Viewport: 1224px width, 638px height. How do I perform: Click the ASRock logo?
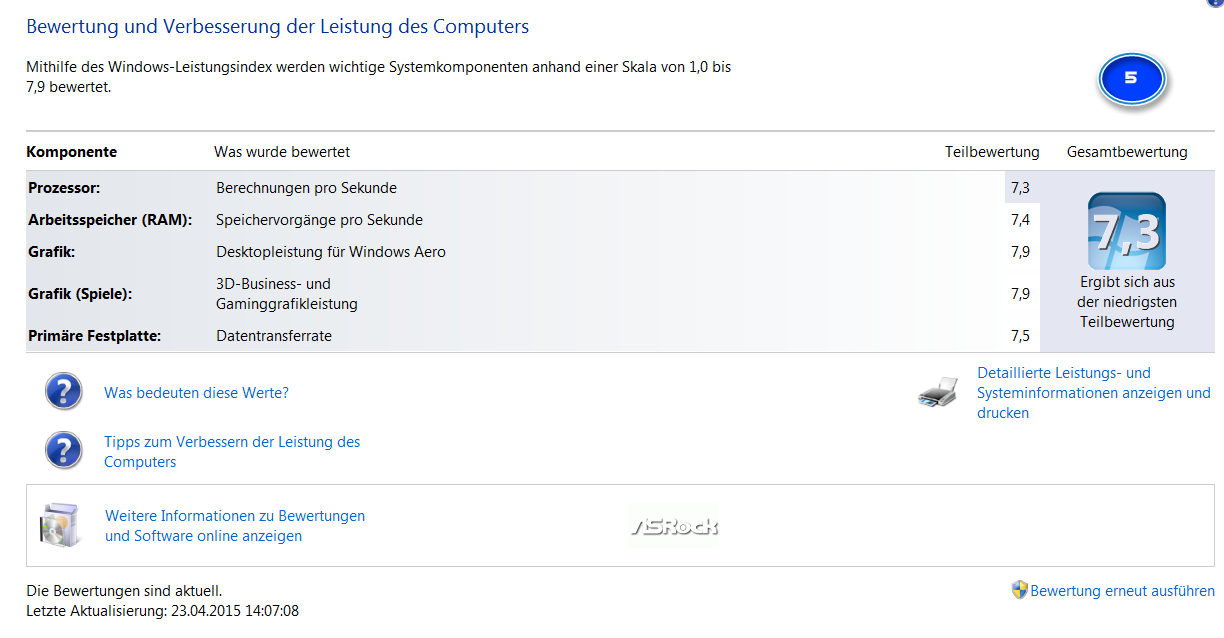675,526
